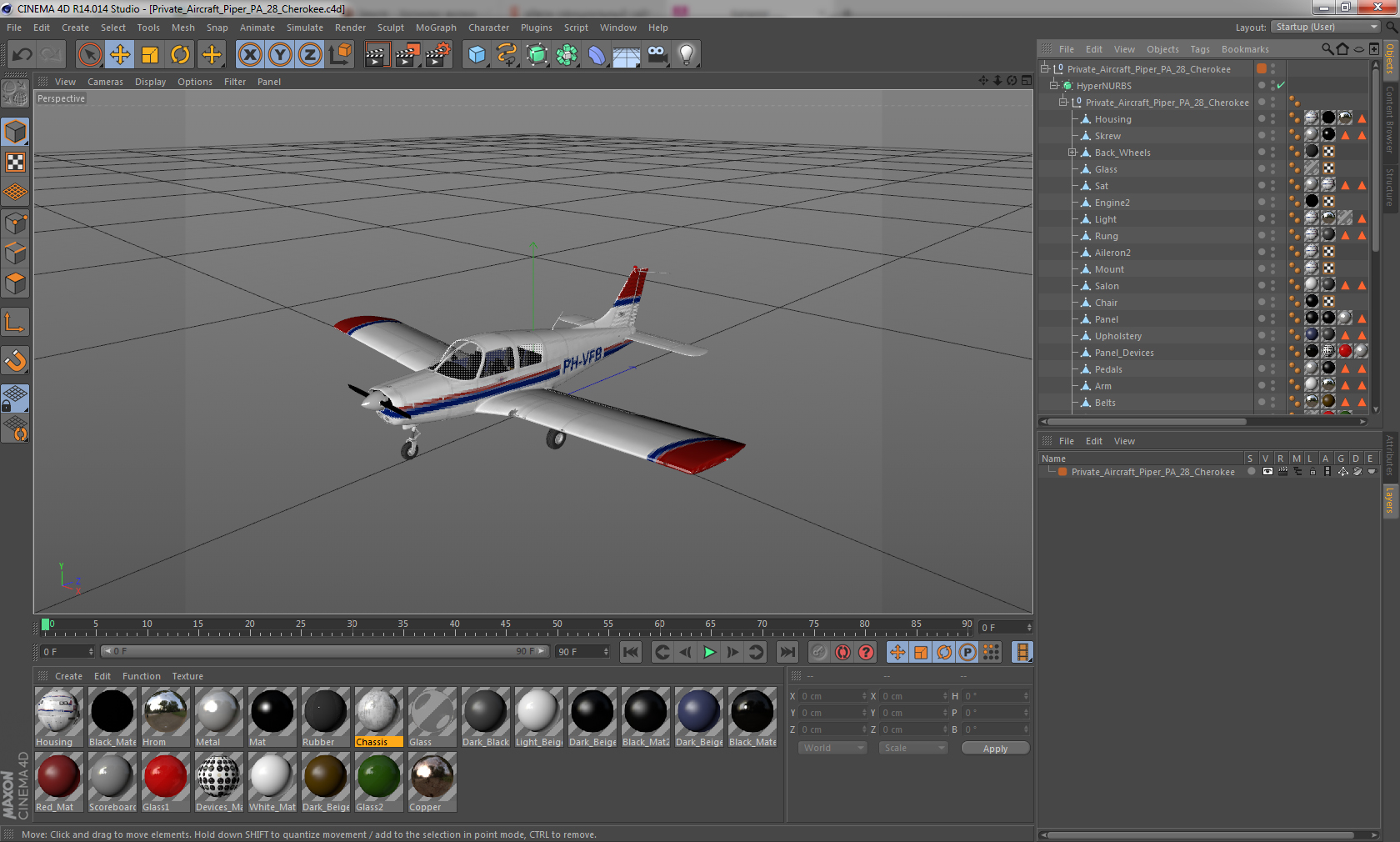Select the Polygons mode icon

tap(16, 283)
